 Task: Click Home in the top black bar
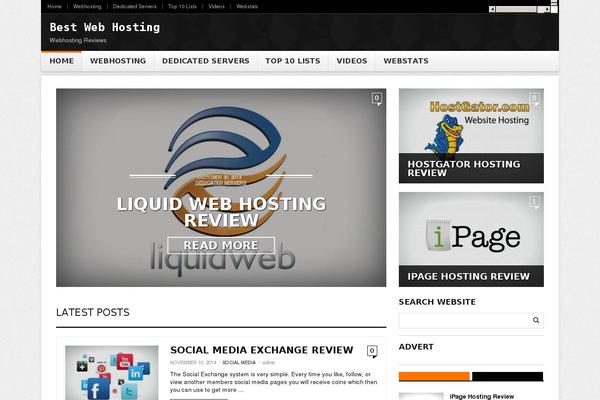(54, 7)
